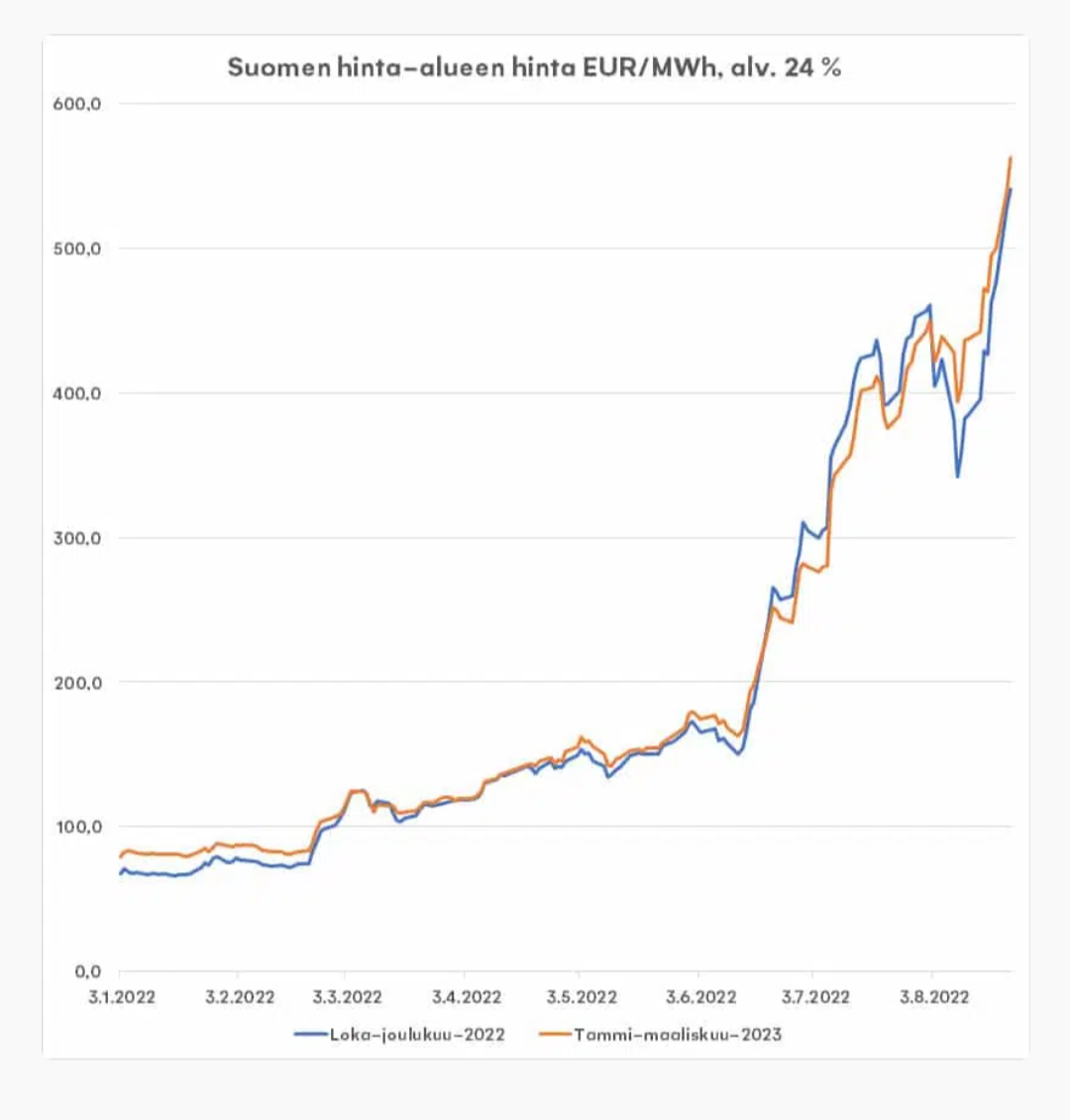Click the 500,0 y-axis label
This screenshot has width=1070, height=1120.
click(77, 249)
